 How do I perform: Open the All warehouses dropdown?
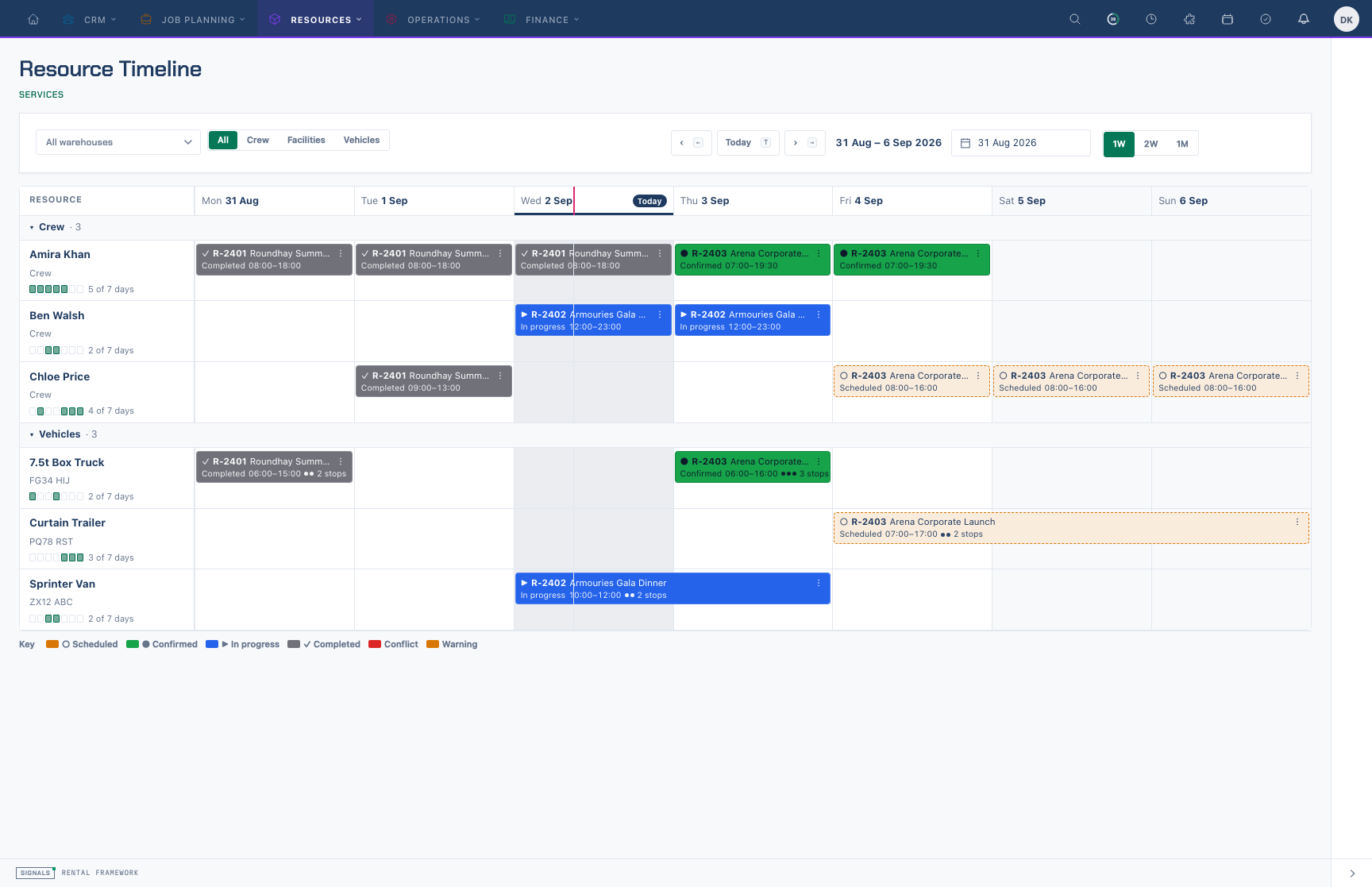point(118,142)
